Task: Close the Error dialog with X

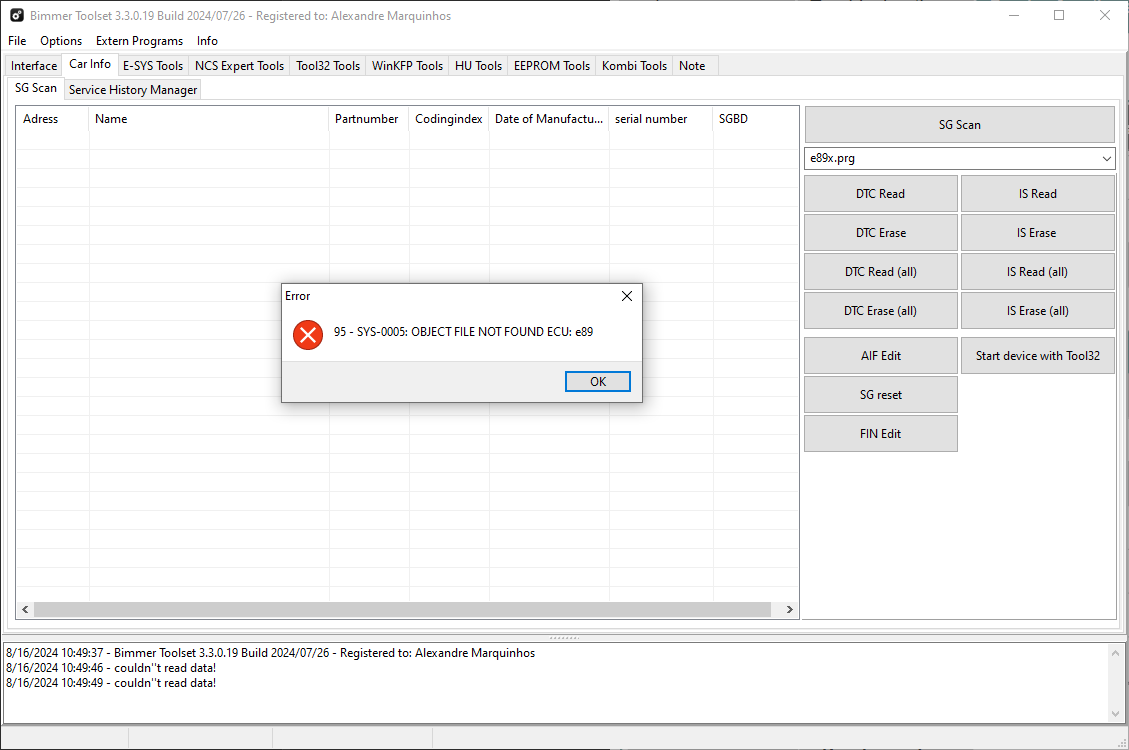Action: tap(626, 296)
